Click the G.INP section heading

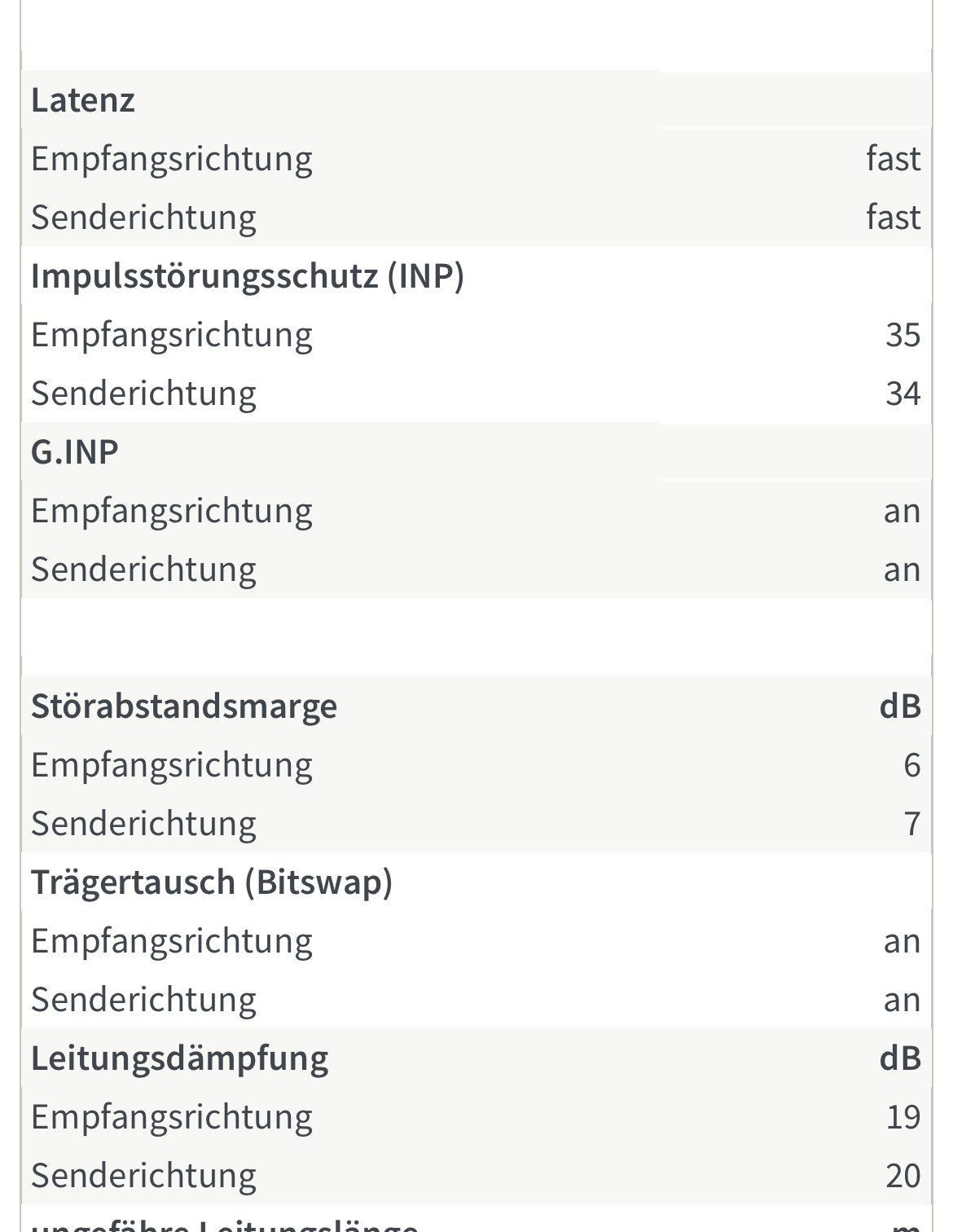[75, 452]
